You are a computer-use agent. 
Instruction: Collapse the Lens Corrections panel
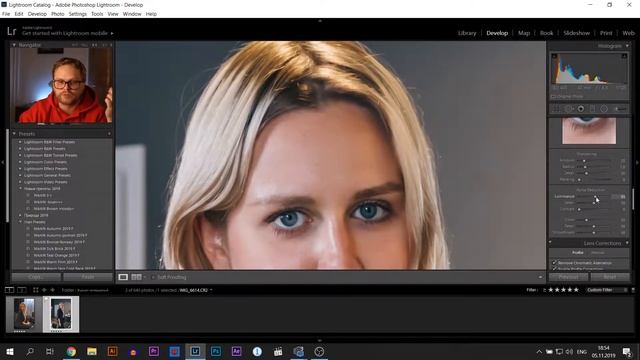(627, 243)
